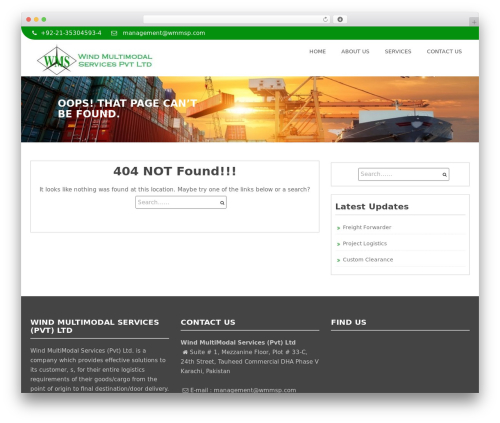Click the Wind Multimodal Services Pvt Ltd logo text
500x423 pixels.
(x=115, y=61)
